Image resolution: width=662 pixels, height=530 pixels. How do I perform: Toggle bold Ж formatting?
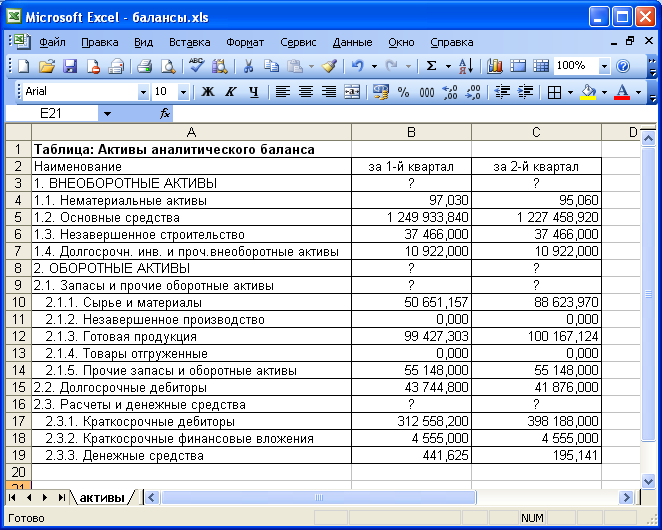pyautogui.click(x=207, y=92)
